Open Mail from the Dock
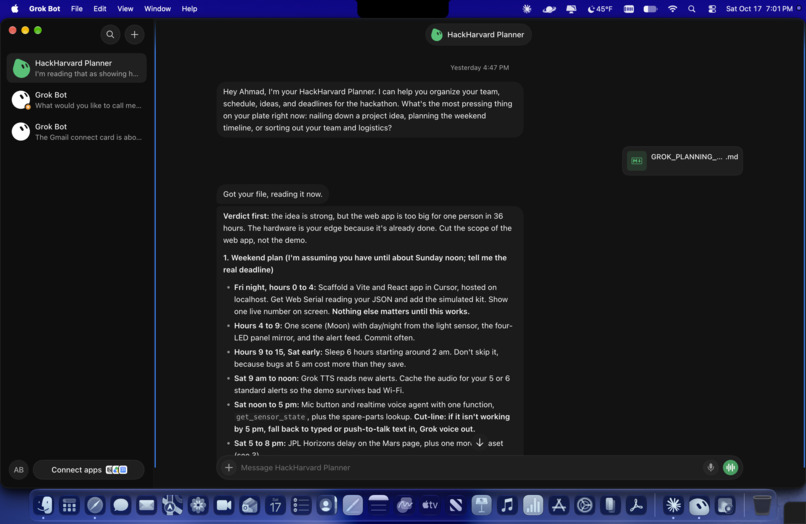 146,505
